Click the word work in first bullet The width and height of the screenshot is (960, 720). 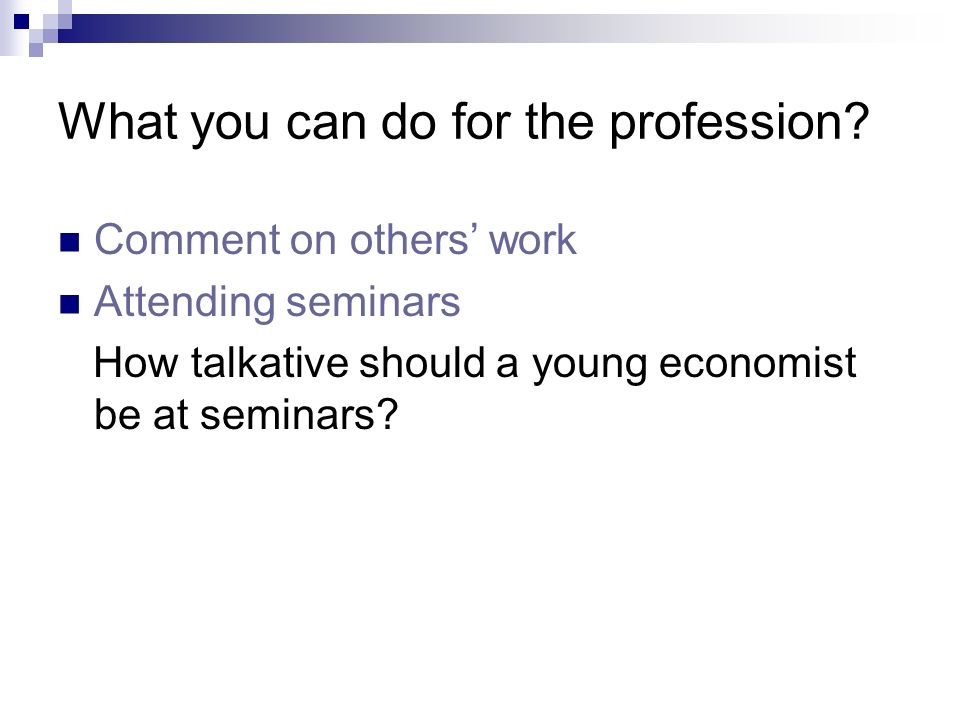[x=533, y=239]
